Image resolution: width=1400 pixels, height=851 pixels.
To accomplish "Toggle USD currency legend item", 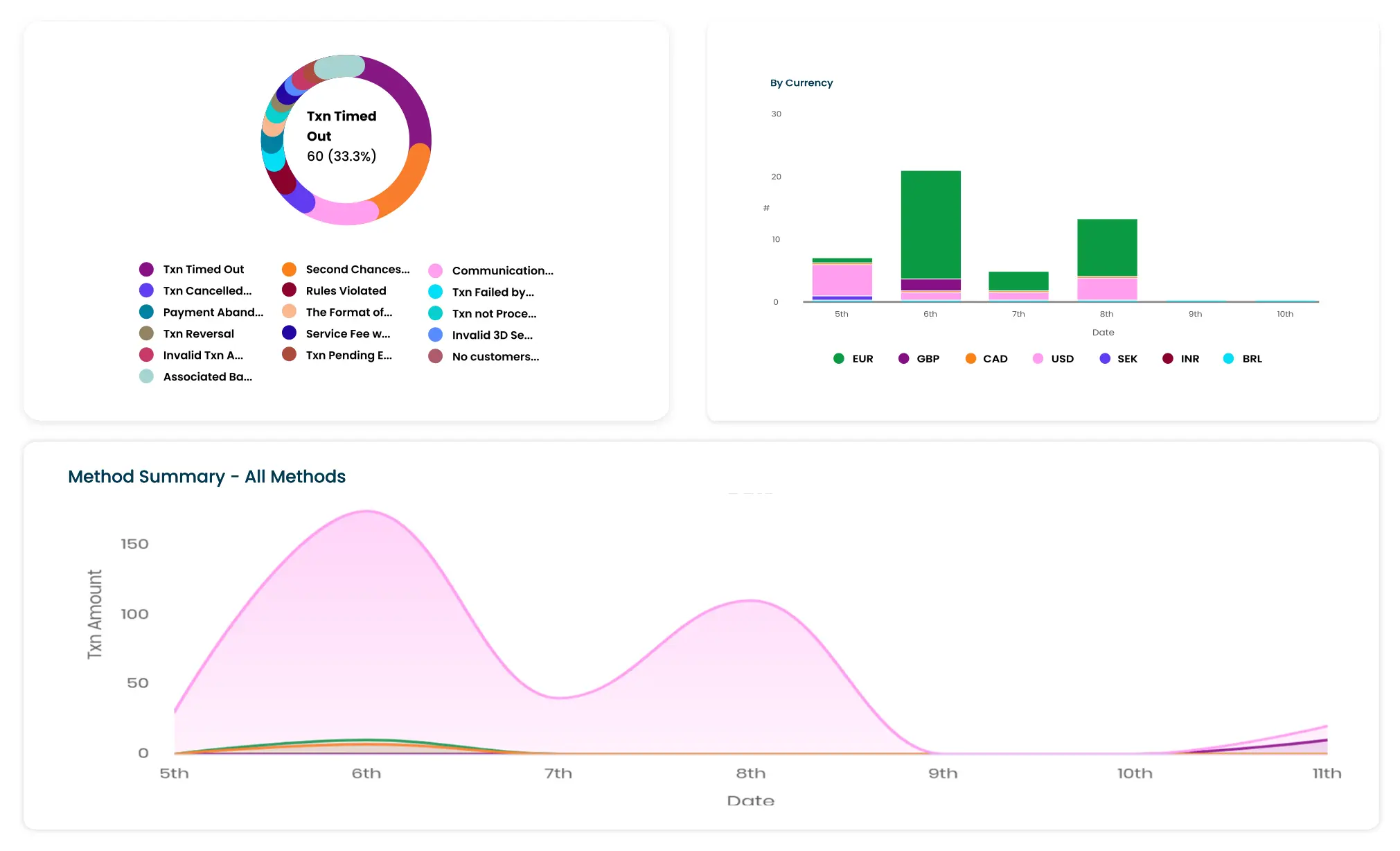I will coord(1061,359).
